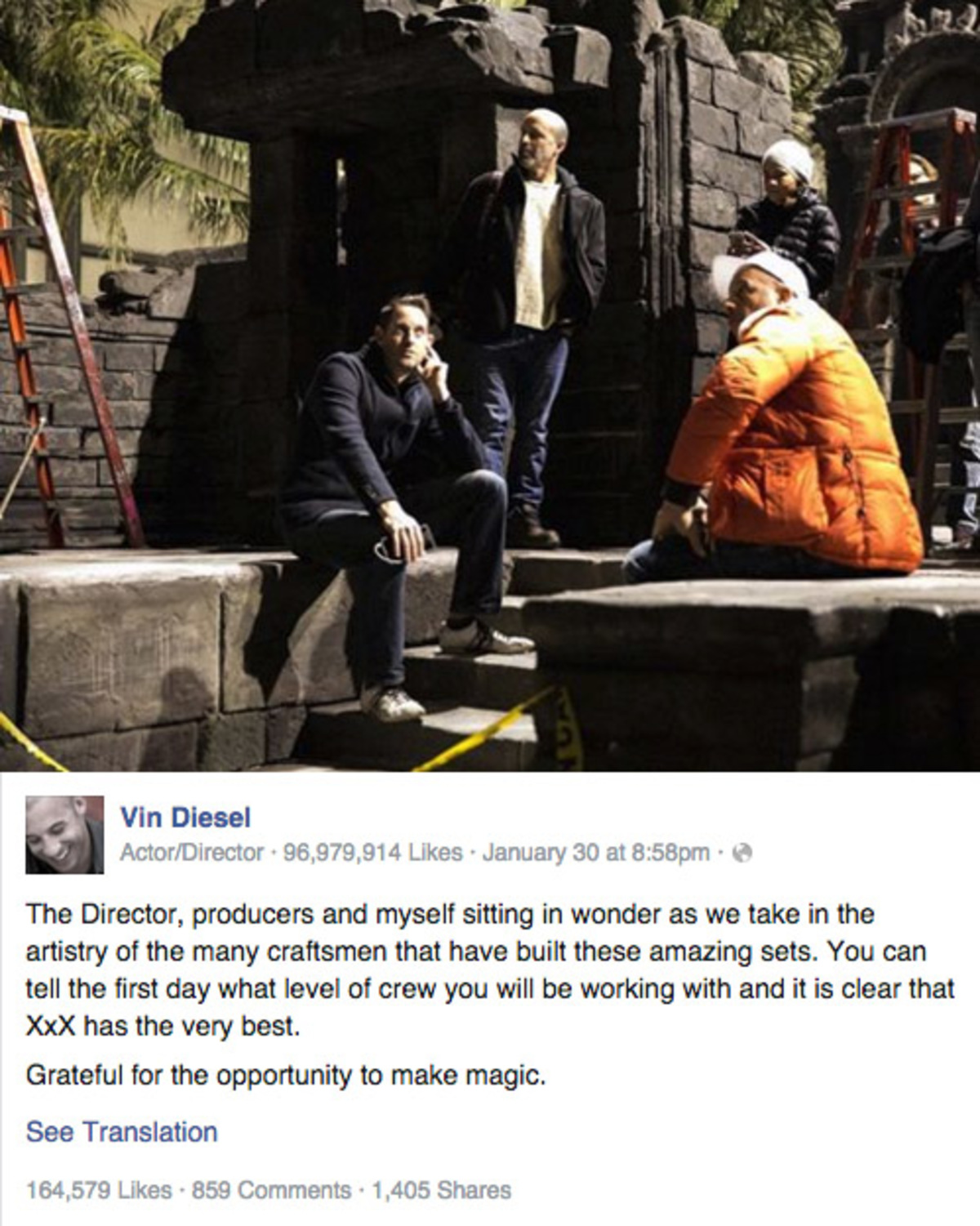Image resolution: width=980 pixels, height=1226 pixels.
Task: Click the Actor/Director category label
Action: [192, 853]
